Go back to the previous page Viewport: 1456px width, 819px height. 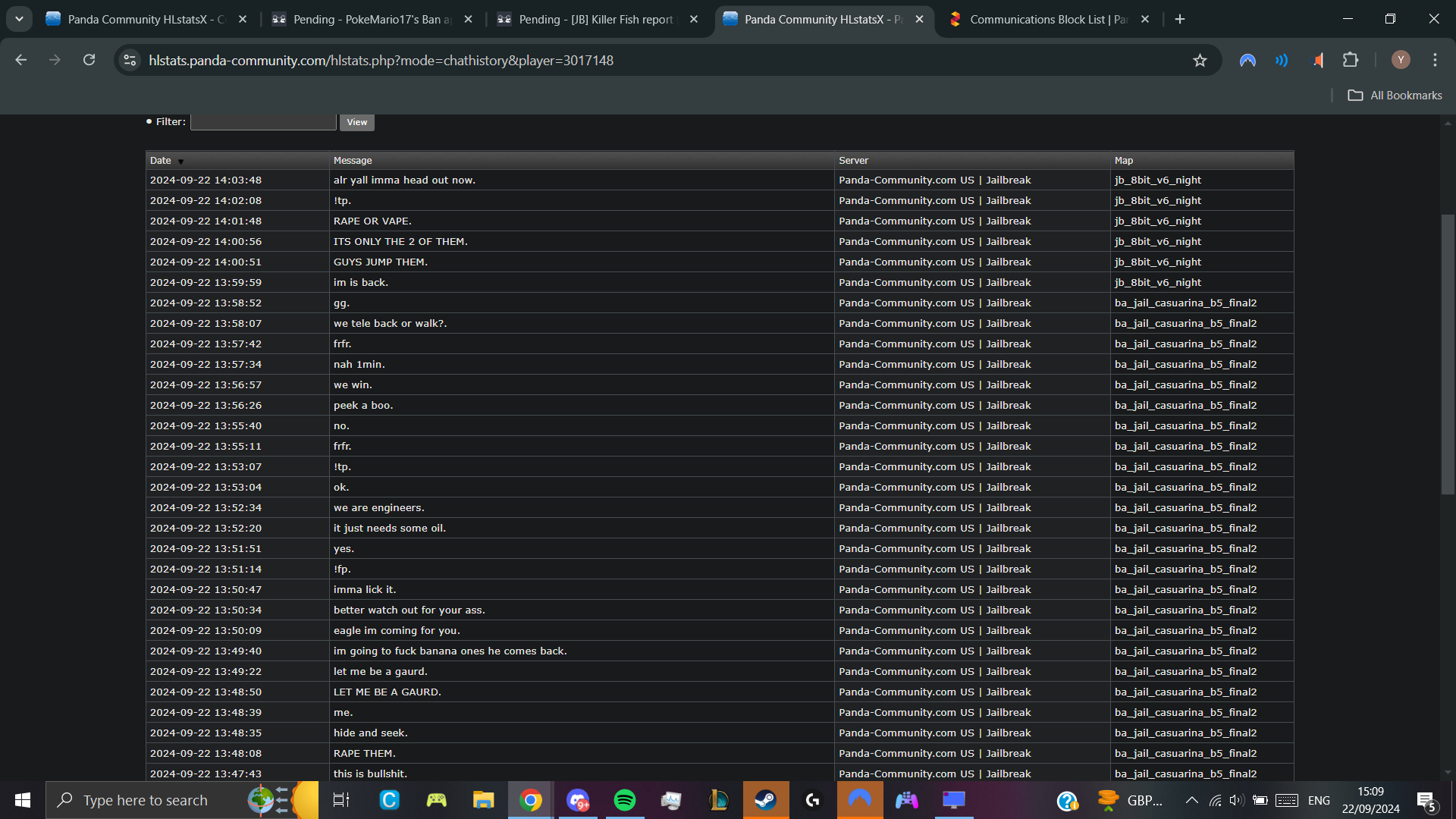pyautogui.click(x=21, y=60)
